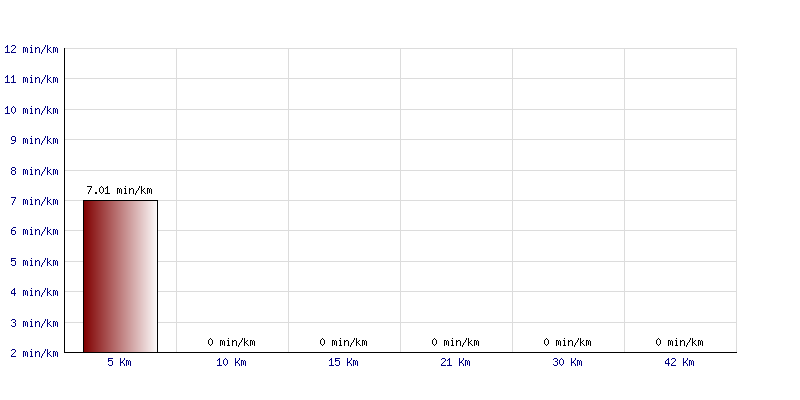800x400 pixels.
Task: Click the 10 Km axis label
Action: (231, 362)
